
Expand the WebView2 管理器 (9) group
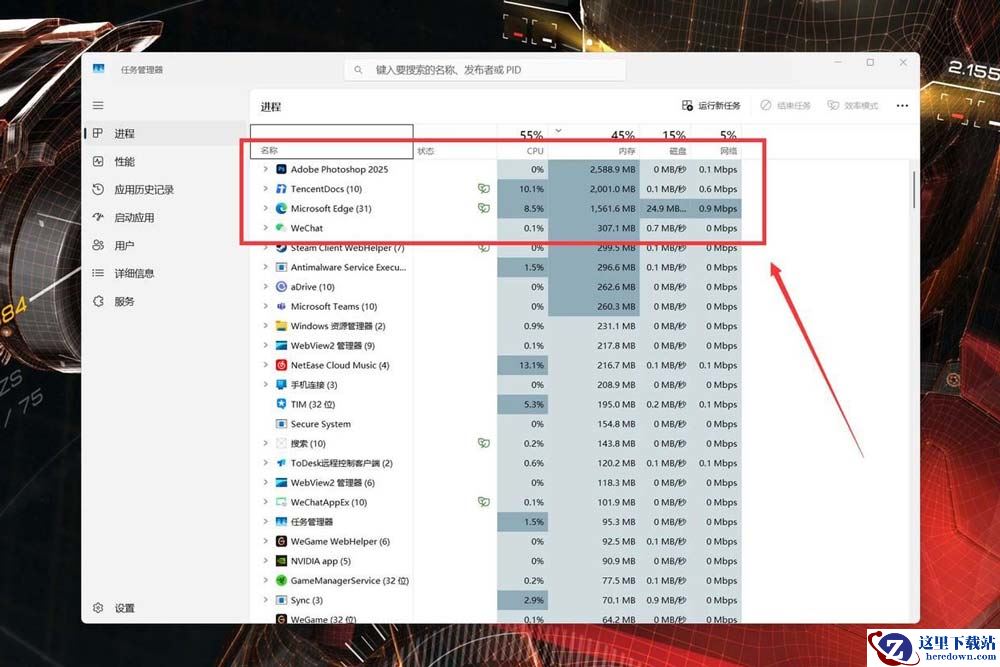[265, 346]
